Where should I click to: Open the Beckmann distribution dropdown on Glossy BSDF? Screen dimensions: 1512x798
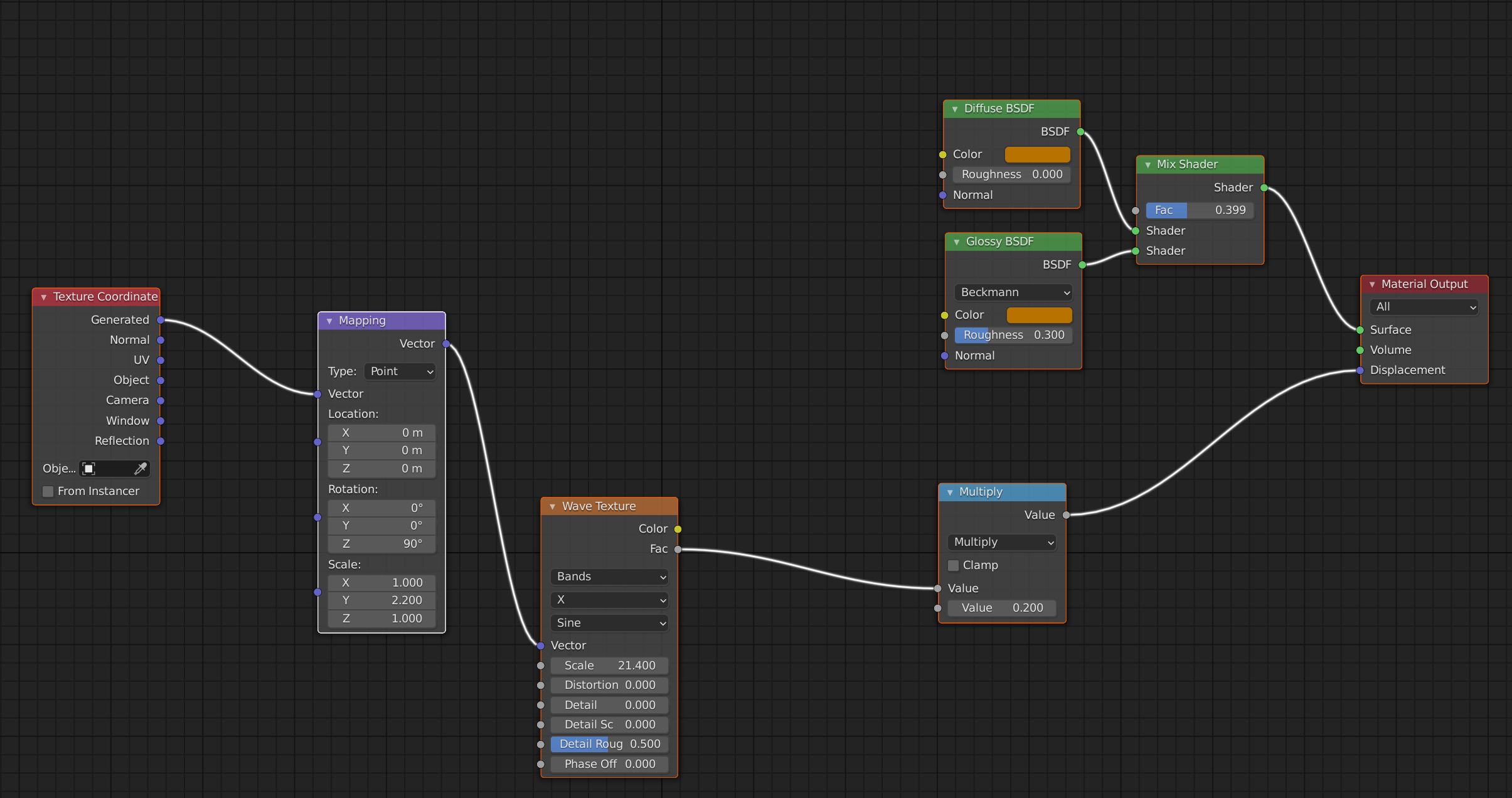coord(1013,292)
